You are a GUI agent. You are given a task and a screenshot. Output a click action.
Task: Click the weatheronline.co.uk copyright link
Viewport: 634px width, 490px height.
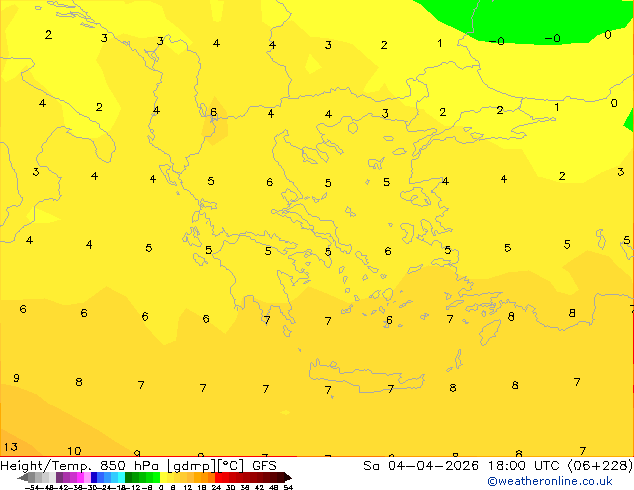[550, 481]
